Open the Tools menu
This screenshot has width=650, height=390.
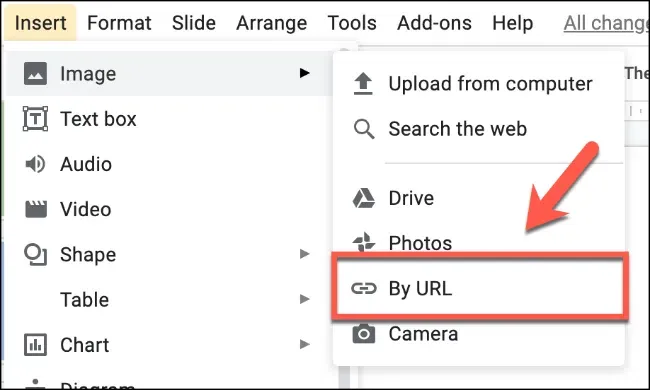(352, 23)
